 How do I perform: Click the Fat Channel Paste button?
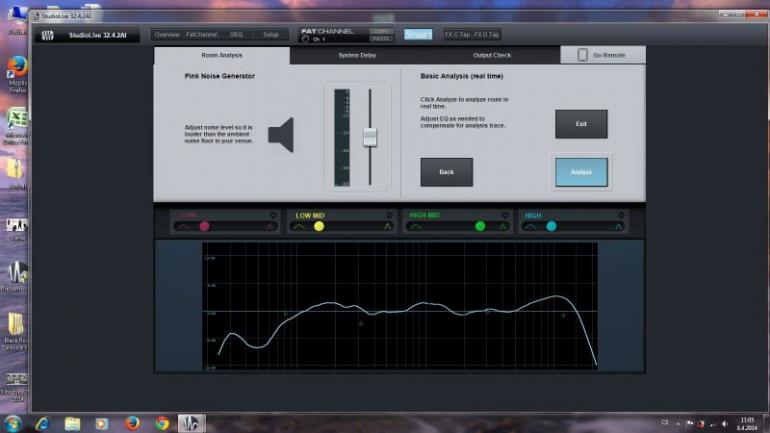pyautogui.click(x=381, y=38)
